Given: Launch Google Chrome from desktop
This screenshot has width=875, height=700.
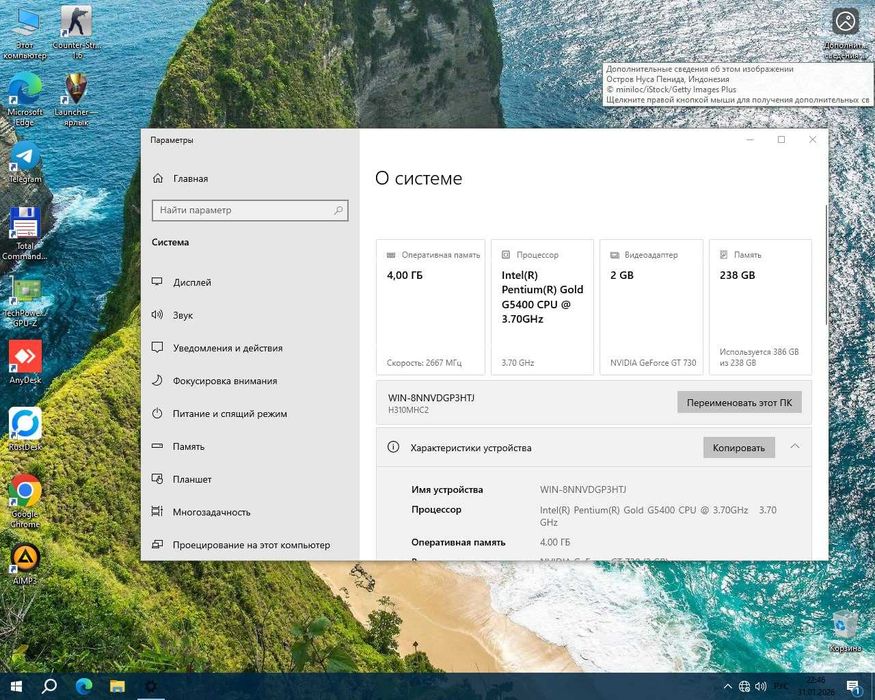Looking at the screenshot, I should pos(25,501).
